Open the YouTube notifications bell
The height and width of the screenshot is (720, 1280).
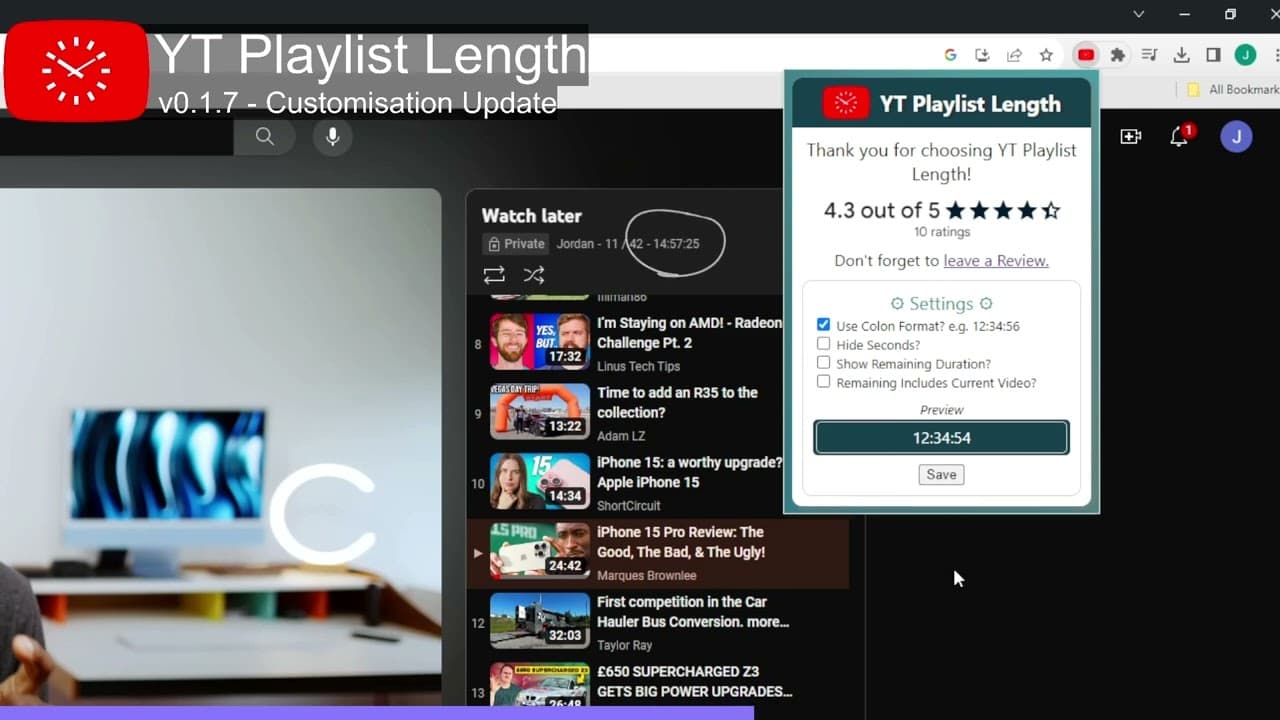tap(1181, 136)
